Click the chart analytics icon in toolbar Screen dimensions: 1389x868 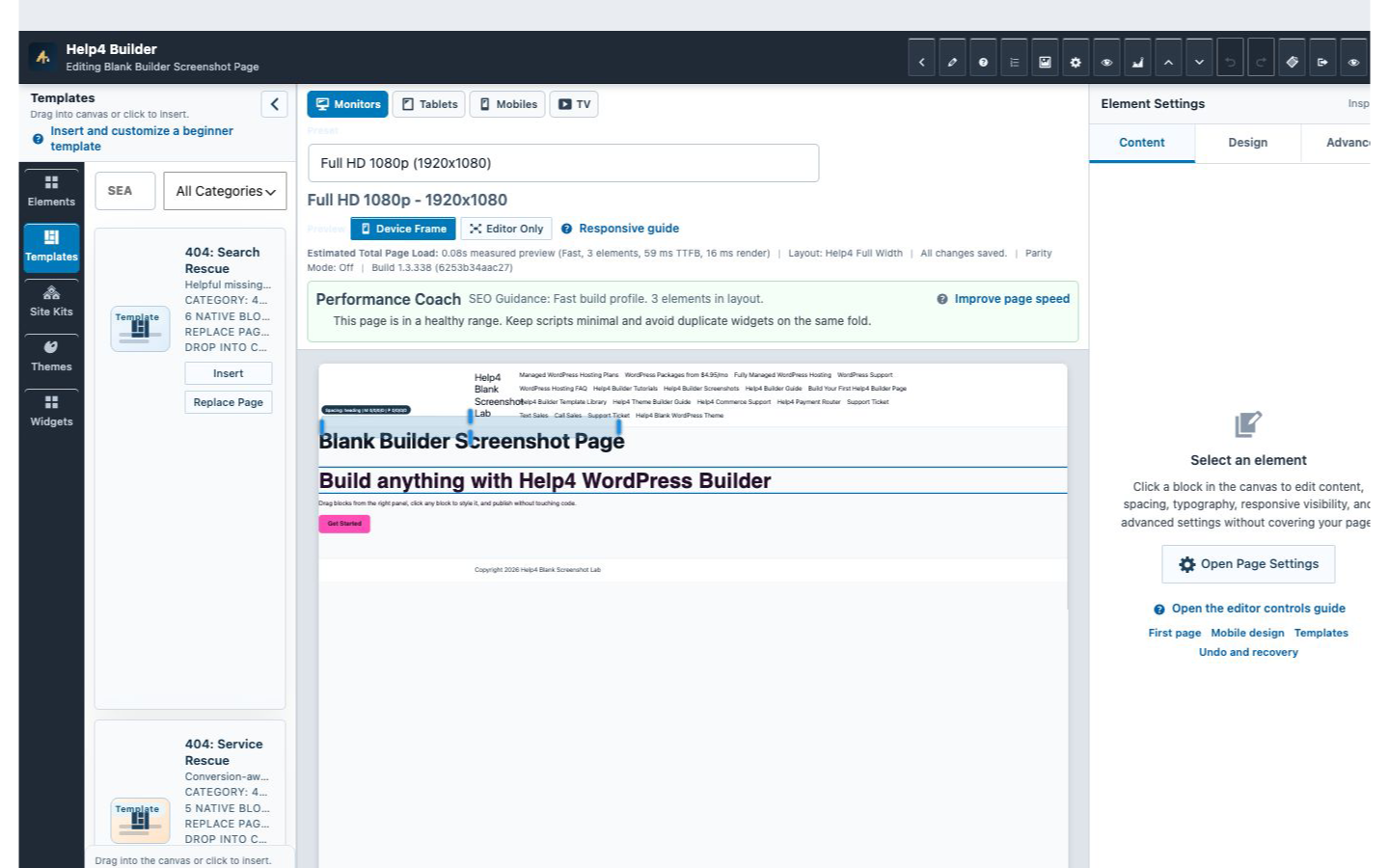pyautogui.click(x=1137, y=62)
